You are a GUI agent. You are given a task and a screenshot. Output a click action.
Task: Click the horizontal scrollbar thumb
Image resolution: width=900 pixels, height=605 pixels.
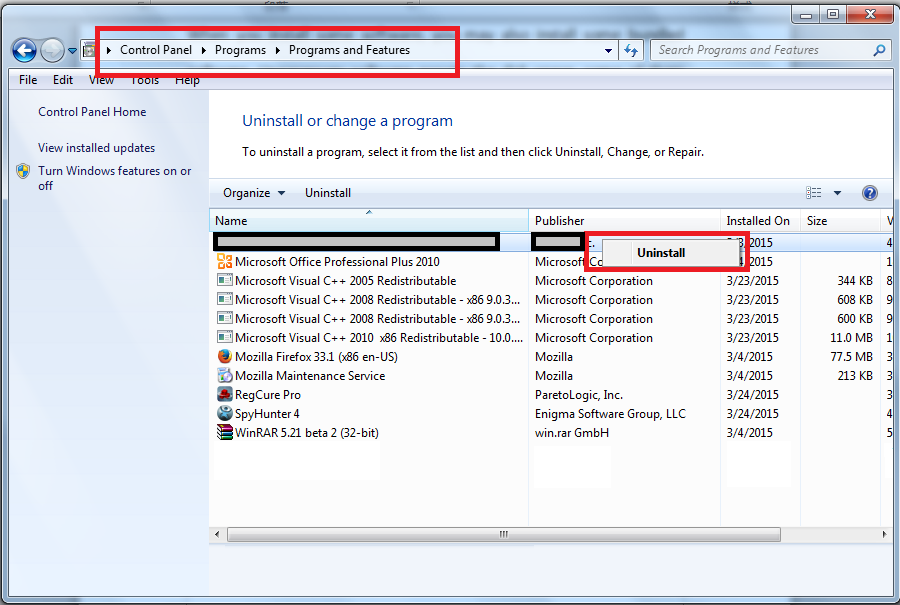(x=504, y=534)
